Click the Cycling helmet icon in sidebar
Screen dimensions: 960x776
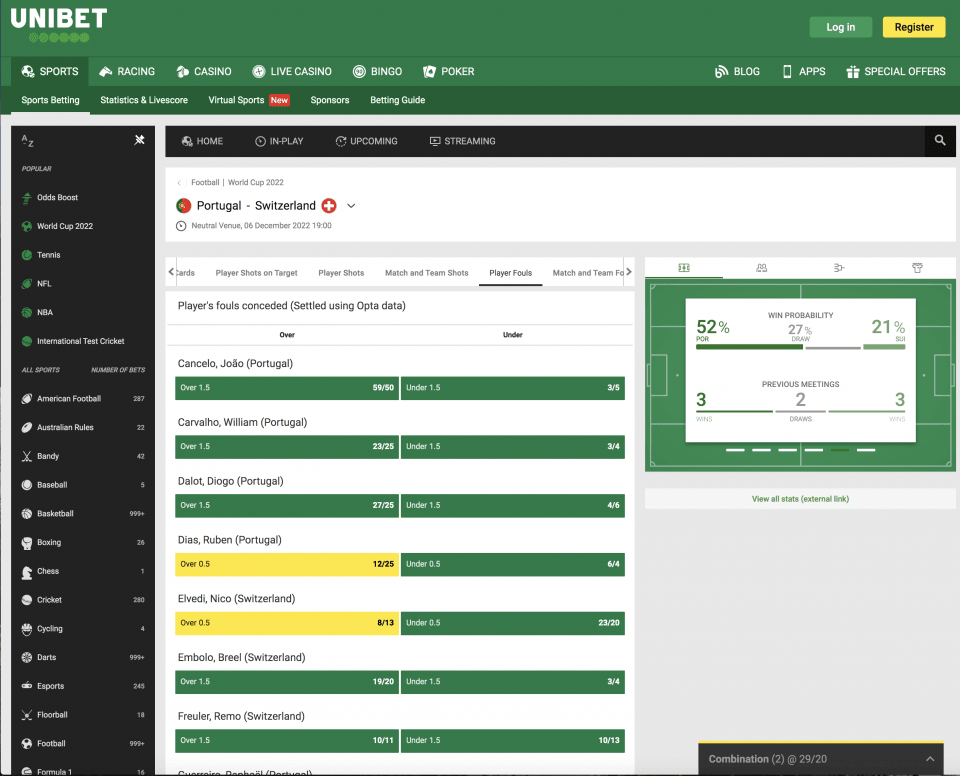(x=27, y=629)
